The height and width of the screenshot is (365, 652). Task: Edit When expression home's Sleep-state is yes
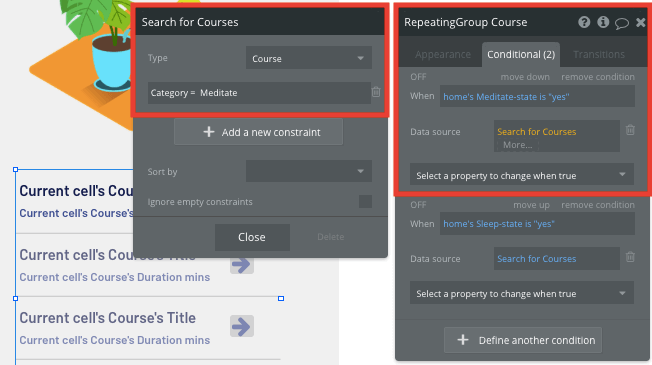click(x=537, y=224)
